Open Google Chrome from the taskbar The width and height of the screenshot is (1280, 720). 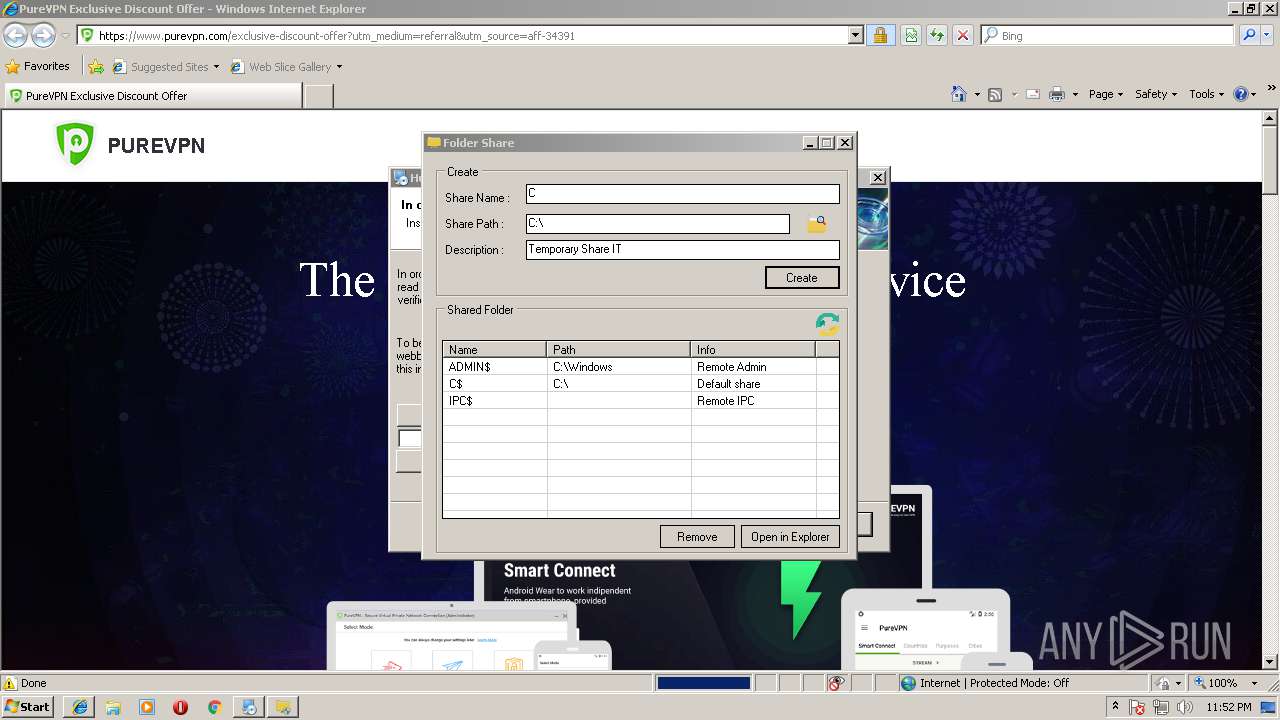click(214, 707)
